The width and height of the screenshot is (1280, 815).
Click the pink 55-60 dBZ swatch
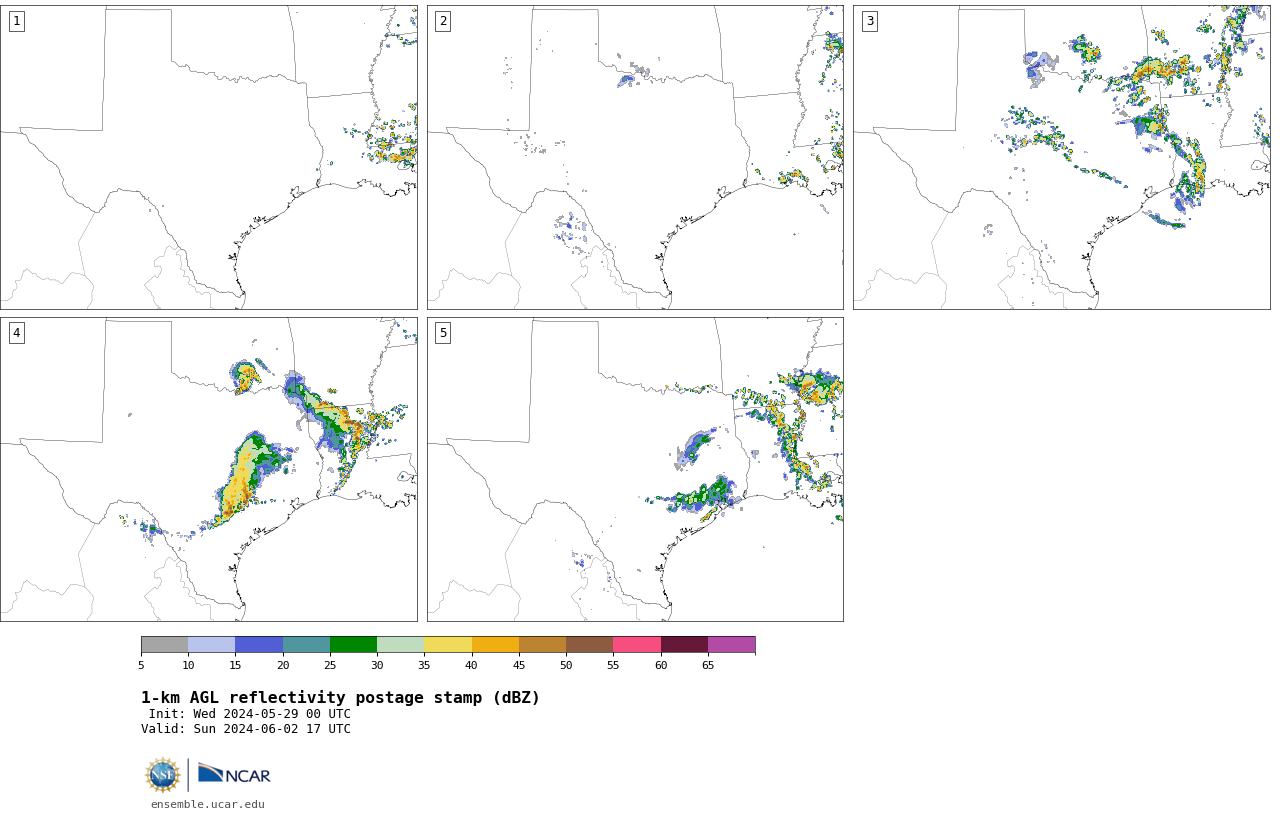(637, 644)
